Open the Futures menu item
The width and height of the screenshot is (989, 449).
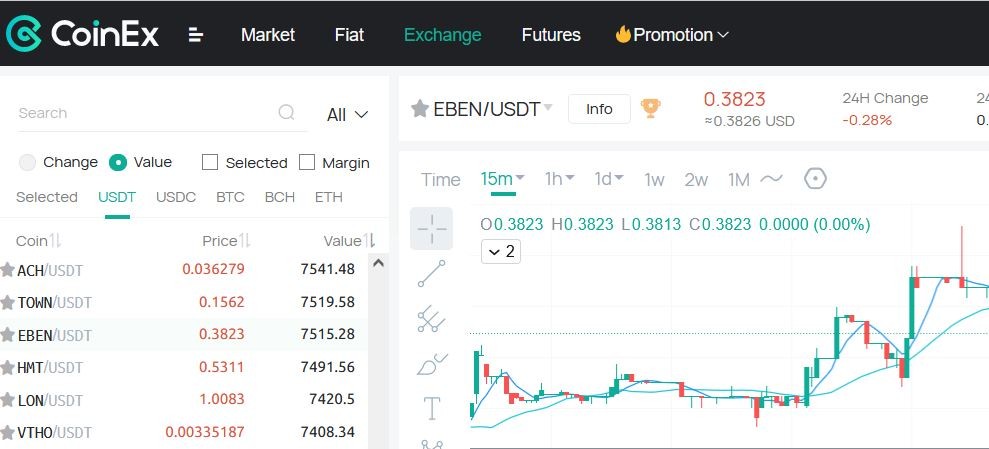551,35
